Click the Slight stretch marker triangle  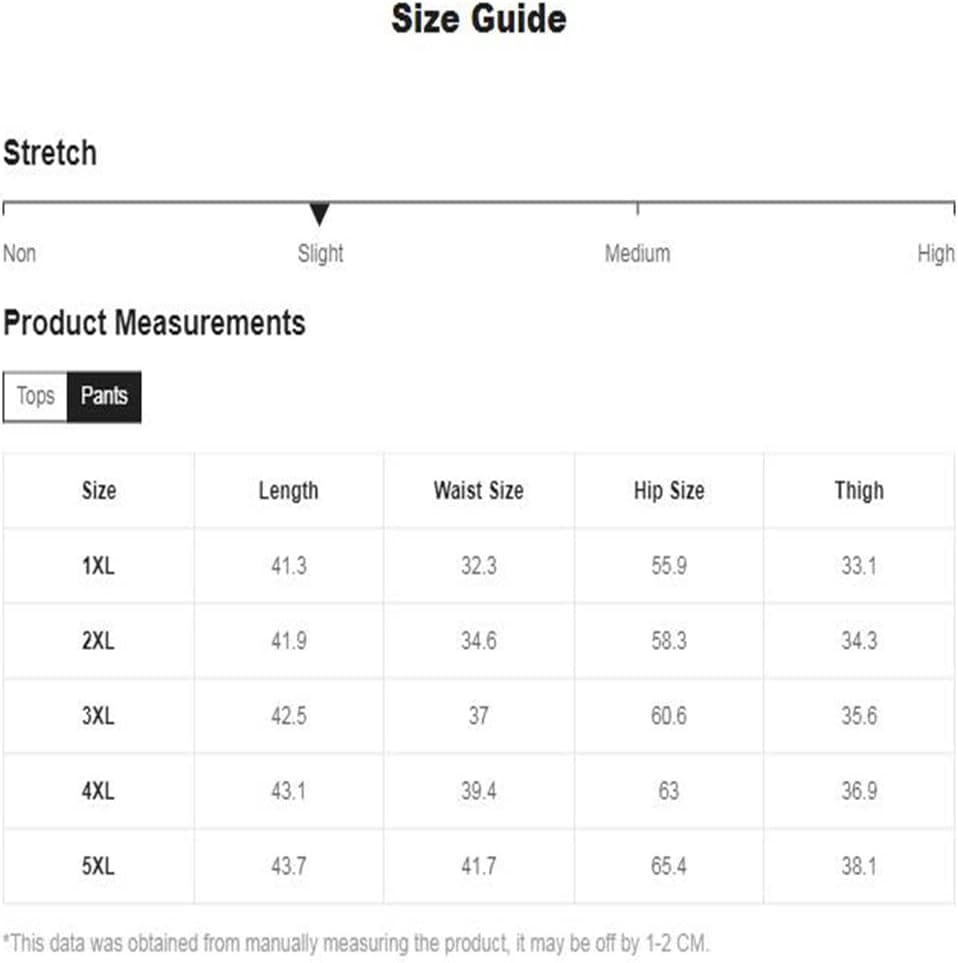pos(319,214)
